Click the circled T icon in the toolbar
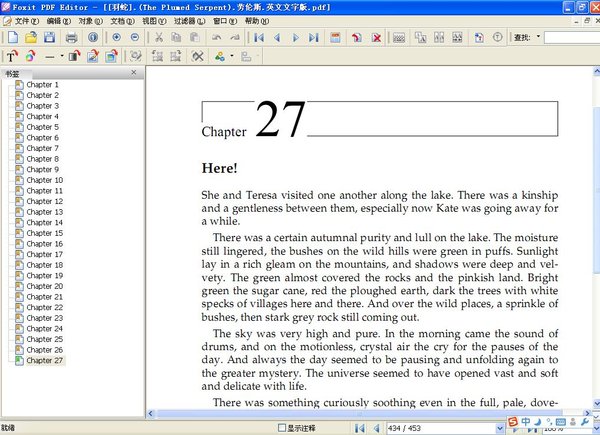 click(497, 37)
